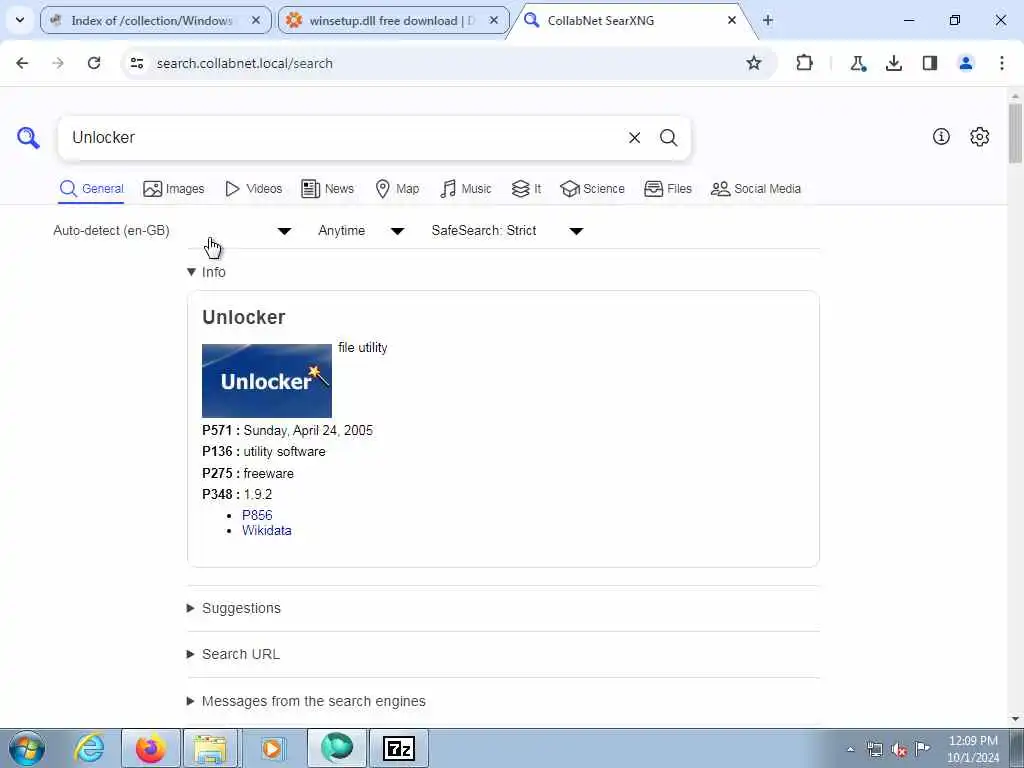
Task: Click the muted volume tray icon
Action: (x=899, y=750)
